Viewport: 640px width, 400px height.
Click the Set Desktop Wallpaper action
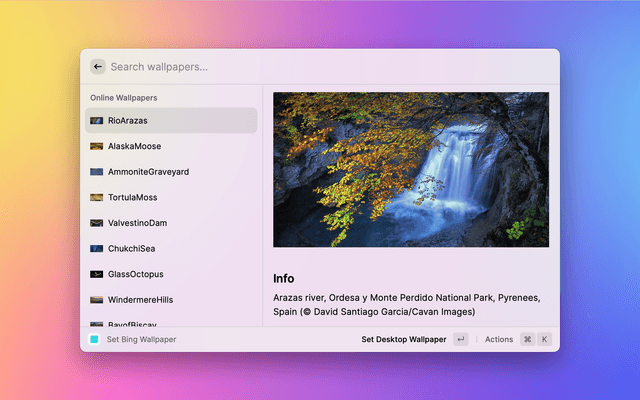404,339
